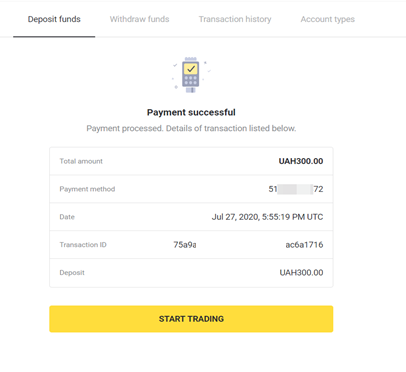Viewport: 406px width, 372px height.
Task: Click the START TRADING button
Action: pyautogui.click(x=191, y=319)
